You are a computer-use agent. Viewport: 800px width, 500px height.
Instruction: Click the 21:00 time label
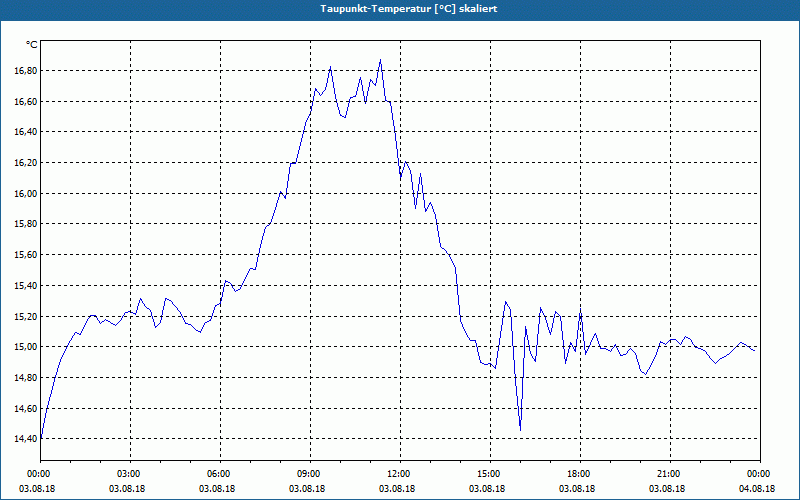pos(670,474)
